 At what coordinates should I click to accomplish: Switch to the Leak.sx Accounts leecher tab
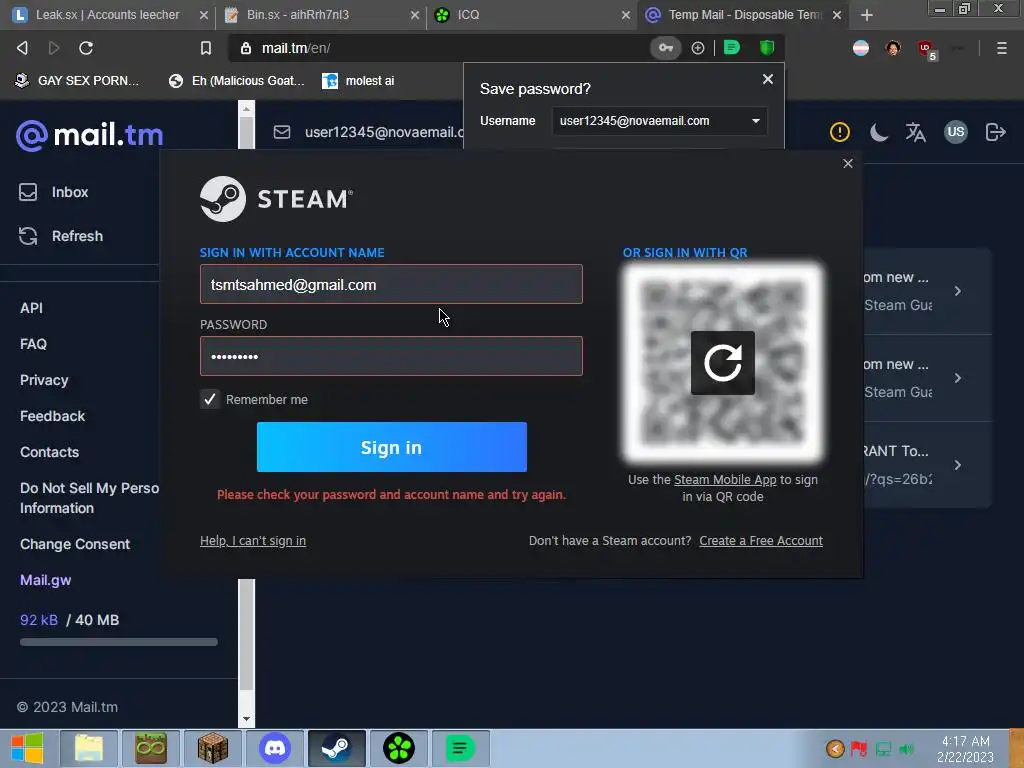click(x=107, y=14)
